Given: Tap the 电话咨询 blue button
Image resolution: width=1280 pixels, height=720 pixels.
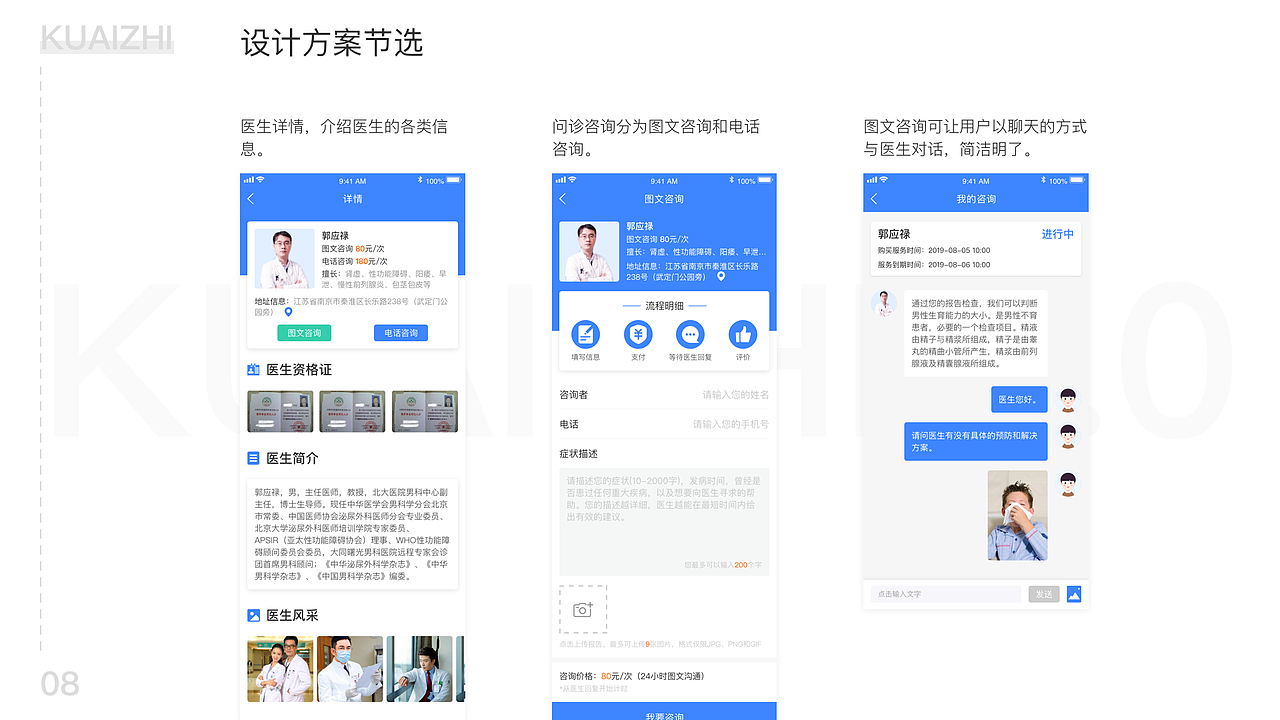Looking at the screenshot, I should (x=401, y=333).
